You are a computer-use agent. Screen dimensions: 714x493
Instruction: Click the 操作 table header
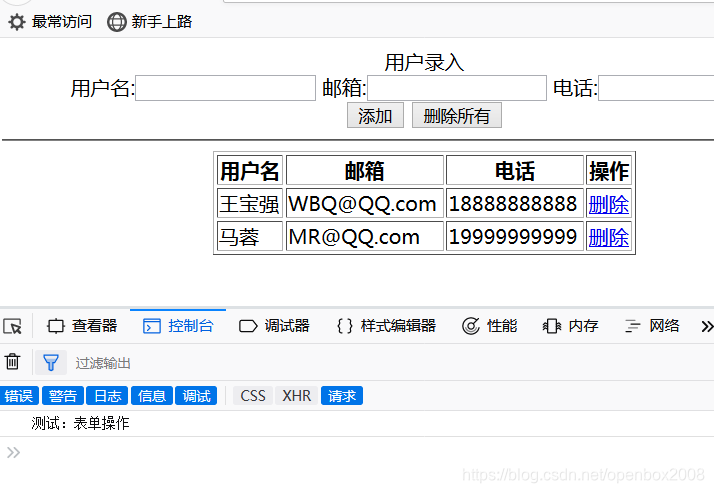(609, 171)
